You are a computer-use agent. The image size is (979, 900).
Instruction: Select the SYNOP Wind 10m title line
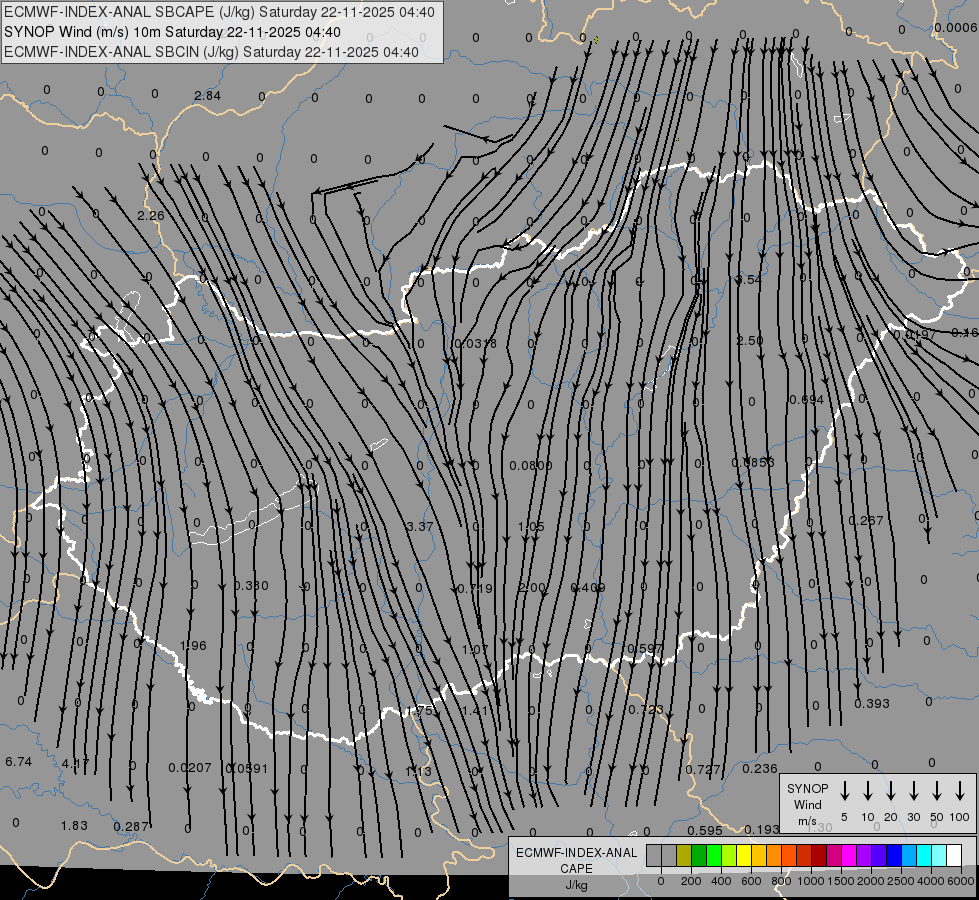[x=179, y=32]
